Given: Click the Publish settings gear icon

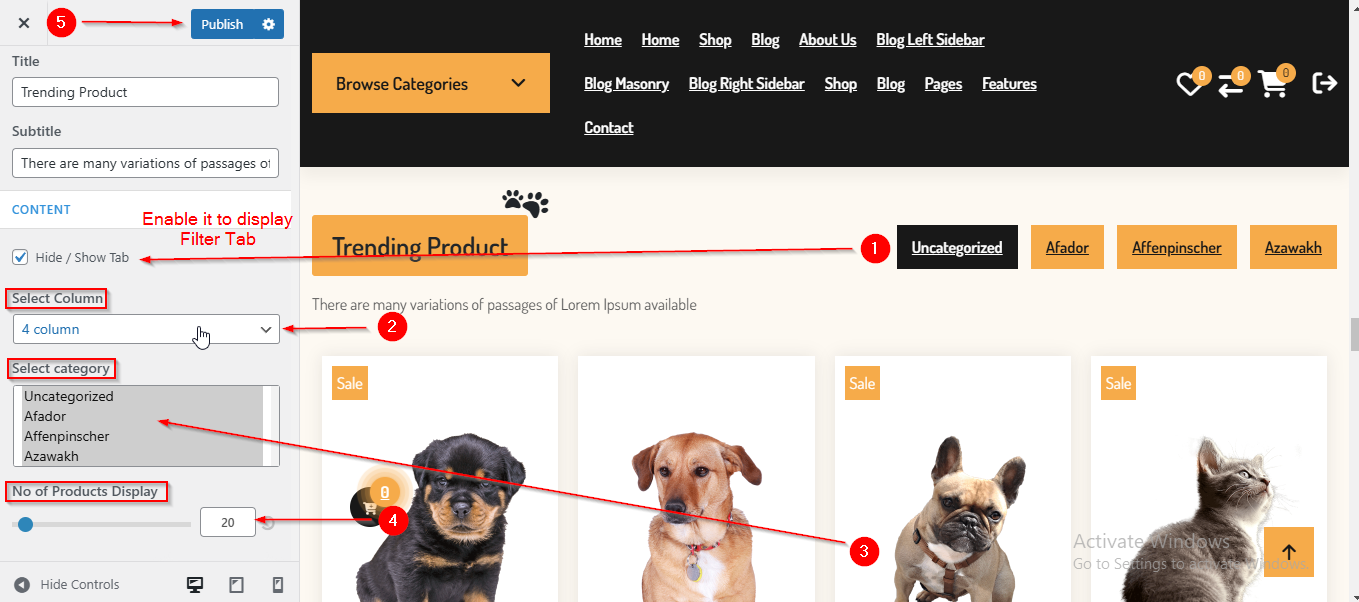Looking at the screenshot, I should [x=268, y=24].
